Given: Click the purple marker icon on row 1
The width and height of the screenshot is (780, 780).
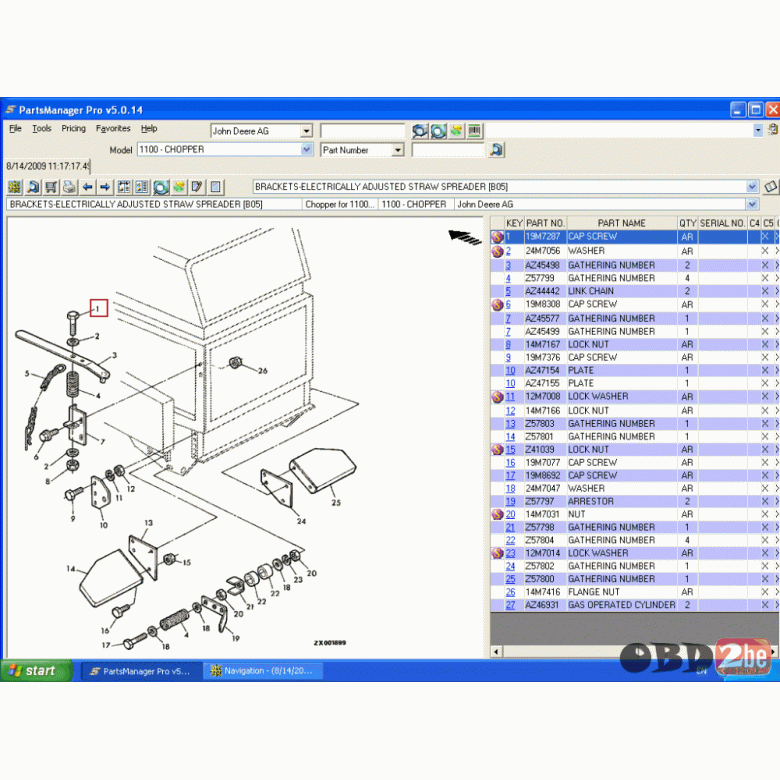Looking at the screenshot, I should tap(497, 237).
